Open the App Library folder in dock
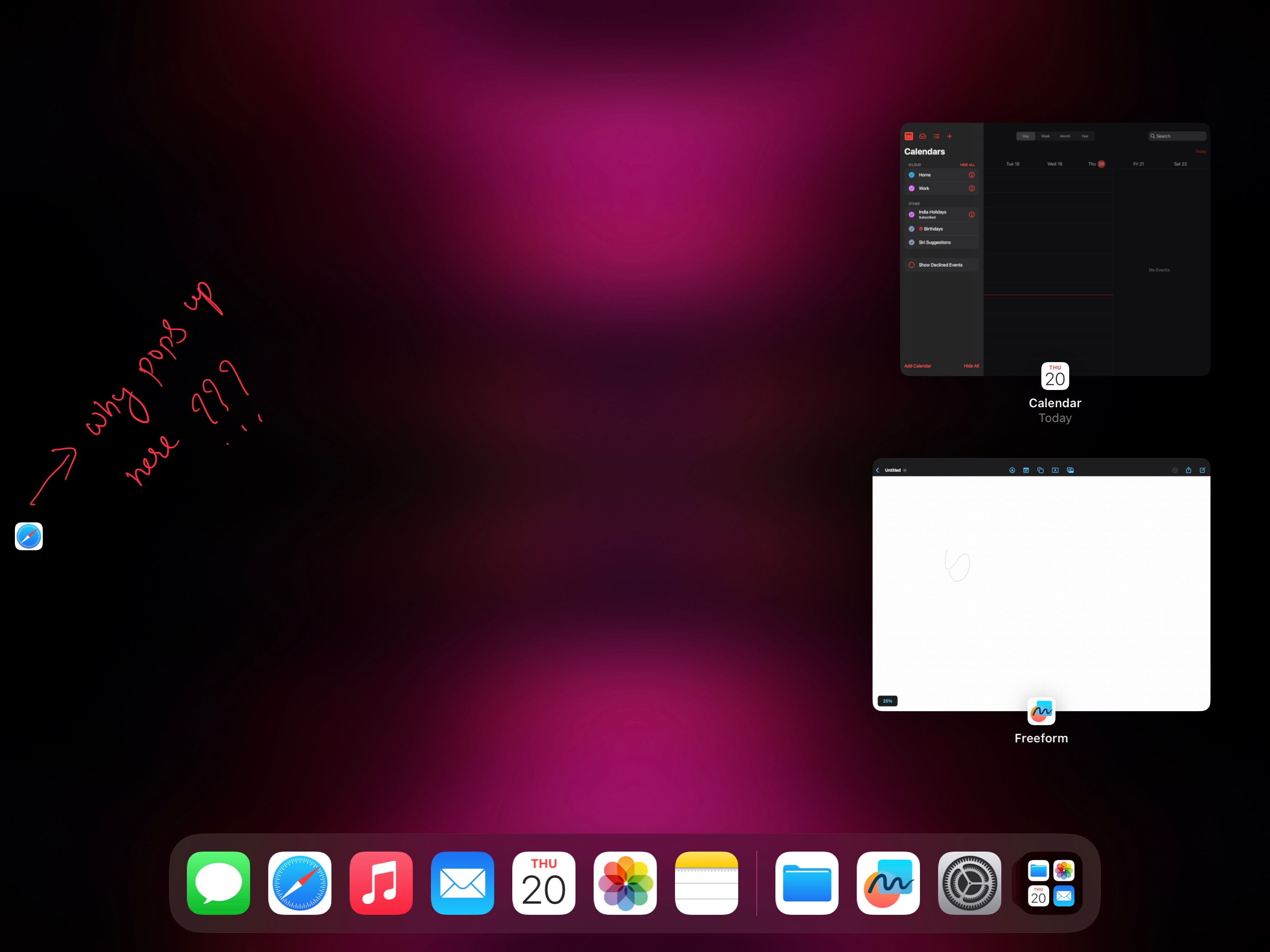The height and width of the screenshot is (952, 1270). click(x=1051, y=883)
